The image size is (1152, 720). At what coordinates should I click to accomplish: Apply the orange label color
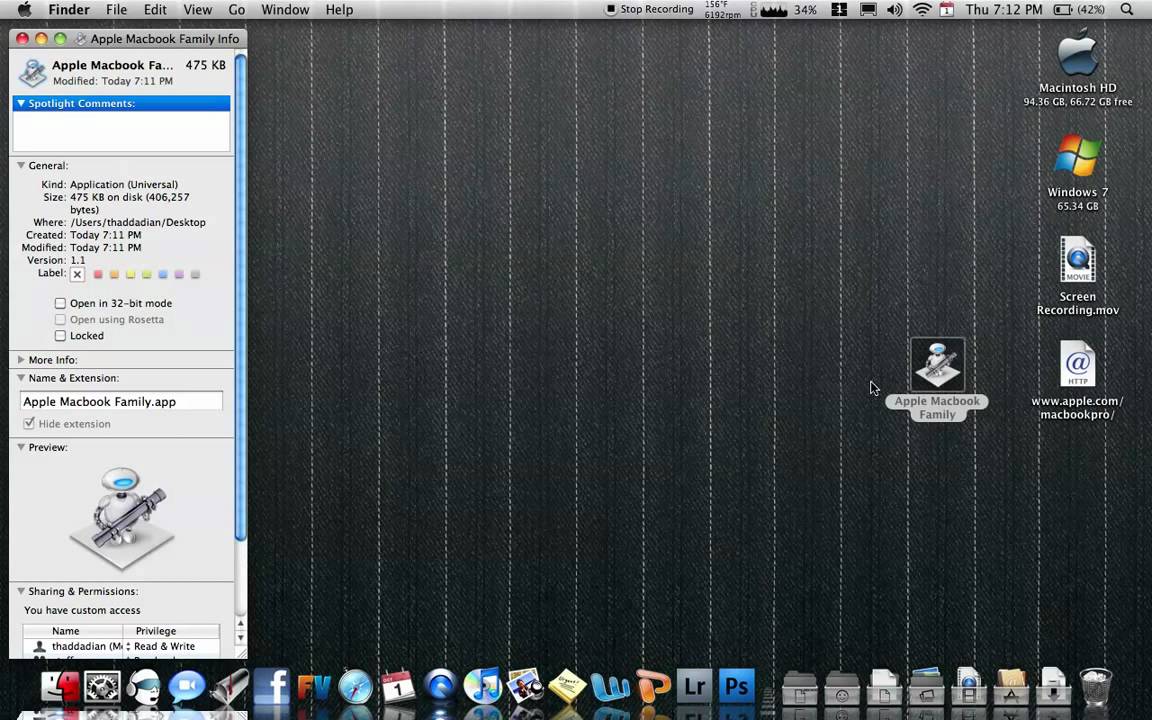pos(114,274)
